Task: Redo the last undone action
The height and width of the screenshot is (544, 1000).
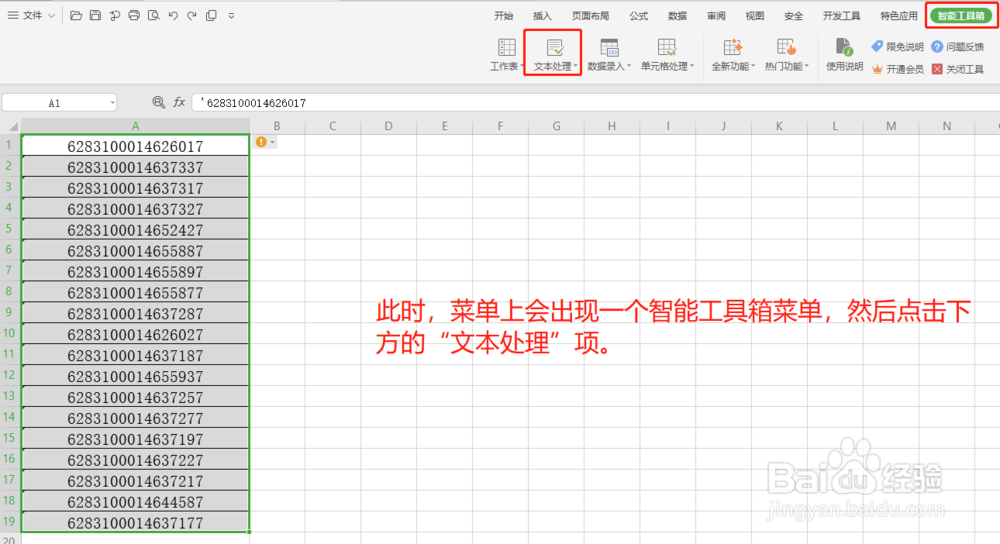Action: (191, 15)
